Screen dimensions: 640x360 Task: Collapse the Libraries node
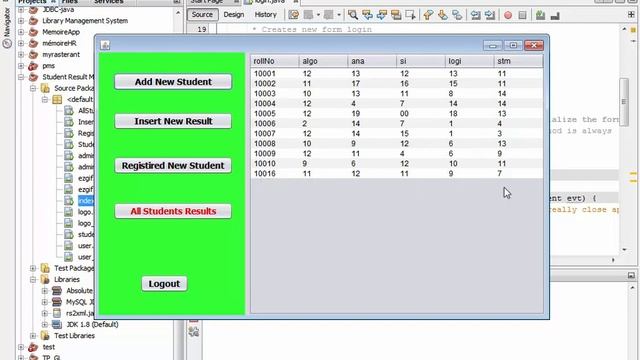33,280
